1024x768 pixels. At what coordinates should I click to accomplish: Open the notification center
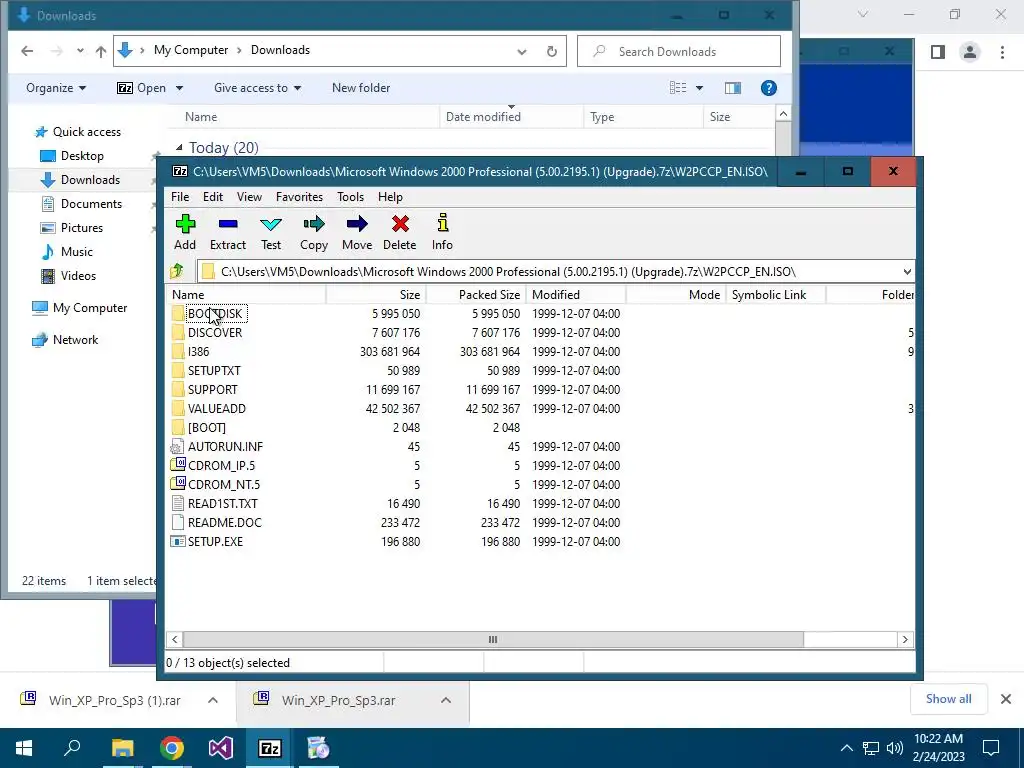[x=991, y=748]
